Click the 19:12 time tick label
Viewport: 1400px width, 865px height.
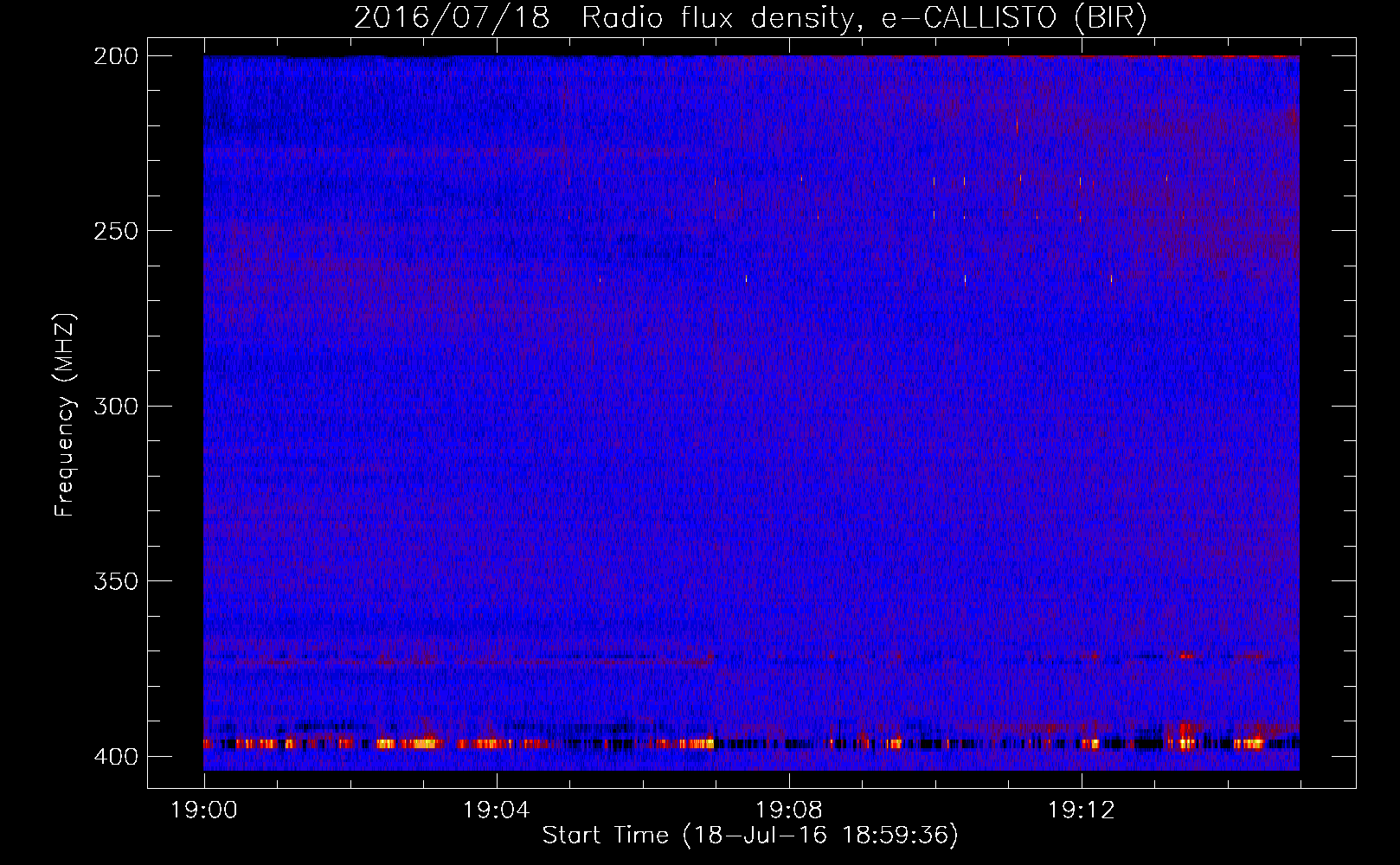pos(1081,811)
